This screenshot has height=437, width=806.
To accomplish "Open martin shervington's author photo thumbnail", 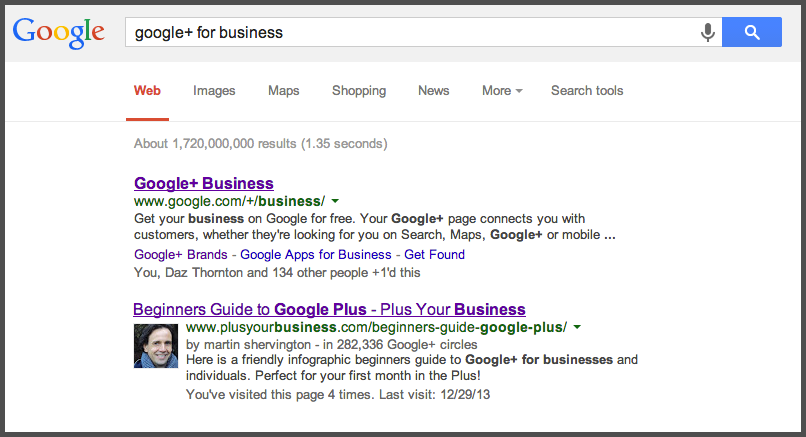I will [156, 346].
